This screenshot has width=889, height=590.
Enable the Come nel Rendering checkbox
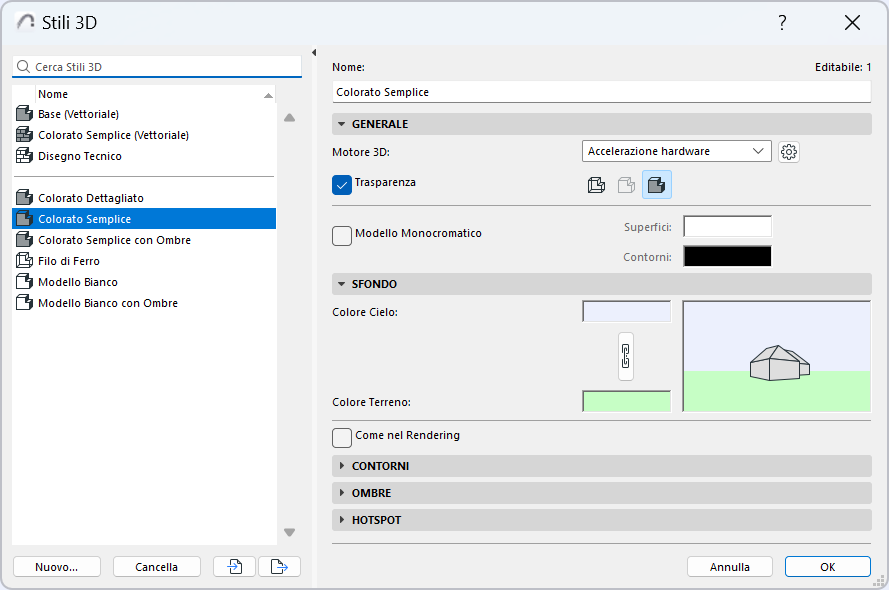coord(342,437)
